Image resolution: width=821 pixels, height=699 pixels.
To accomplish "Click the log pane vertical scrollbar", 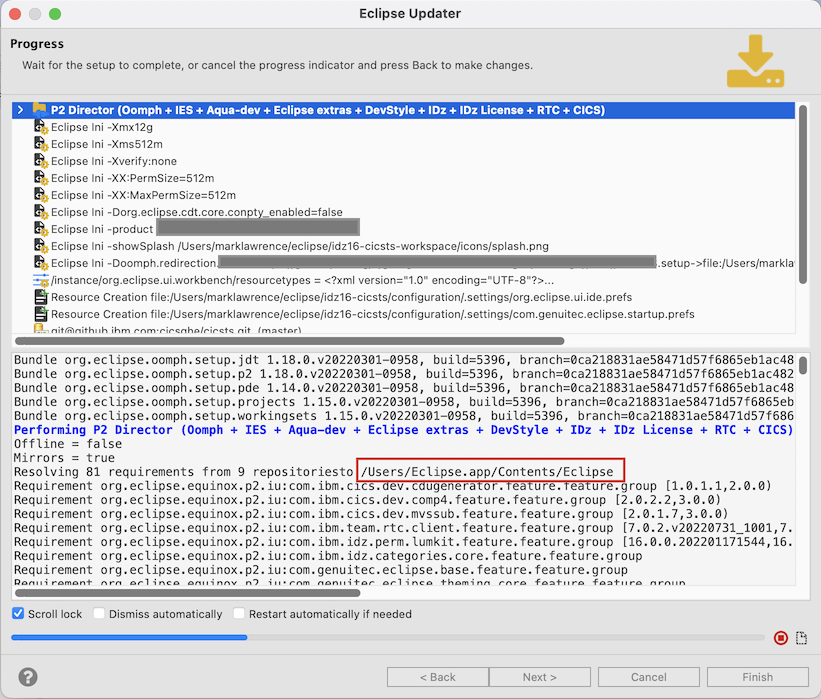I will click(803, 365).
